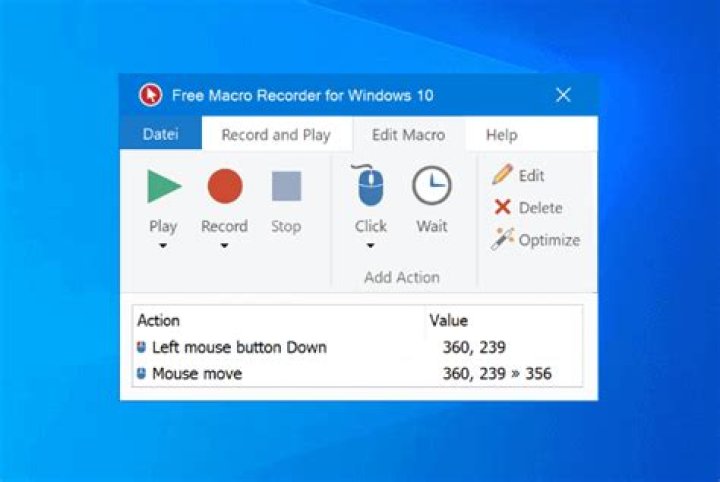Click the Wait label under the clock

pos(432,226)
